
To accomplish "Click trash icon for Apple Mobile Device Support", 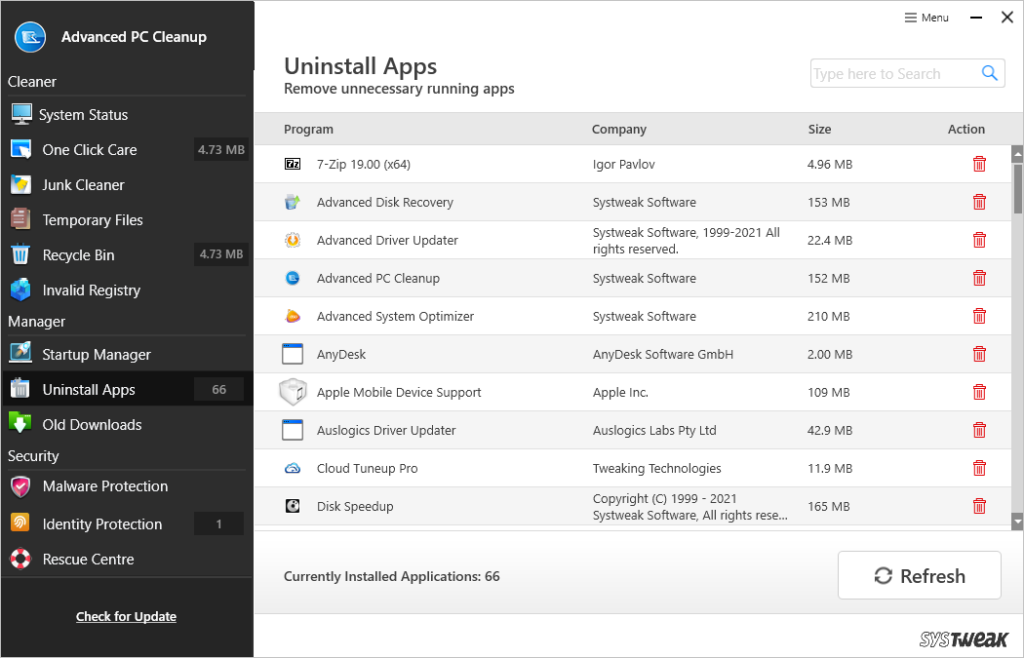I will (x=979, y=392).
